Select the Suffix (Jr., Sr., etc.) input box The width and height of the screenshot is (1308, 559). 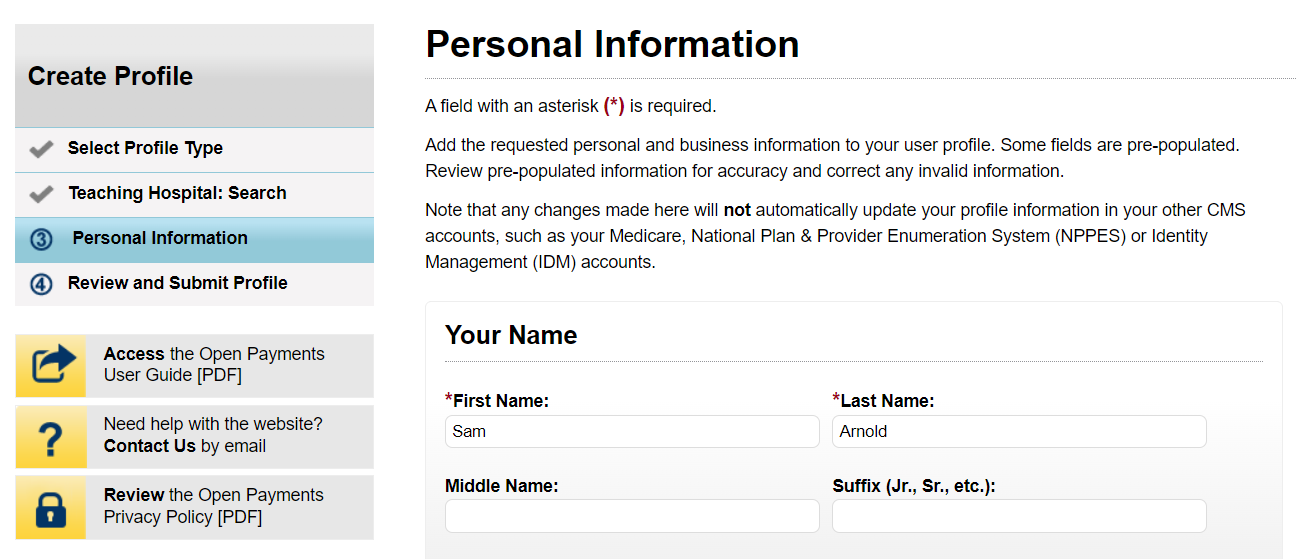point(1018,516)
